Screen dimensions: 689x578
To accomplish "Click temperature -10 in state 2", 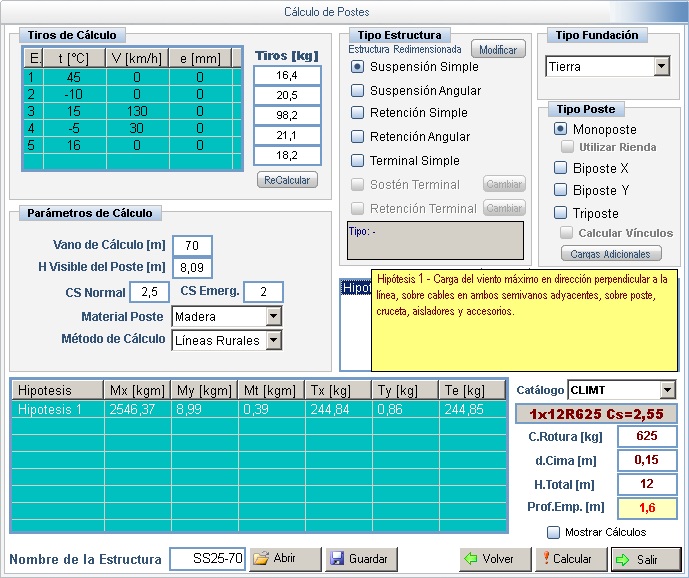I will [74, 94].
